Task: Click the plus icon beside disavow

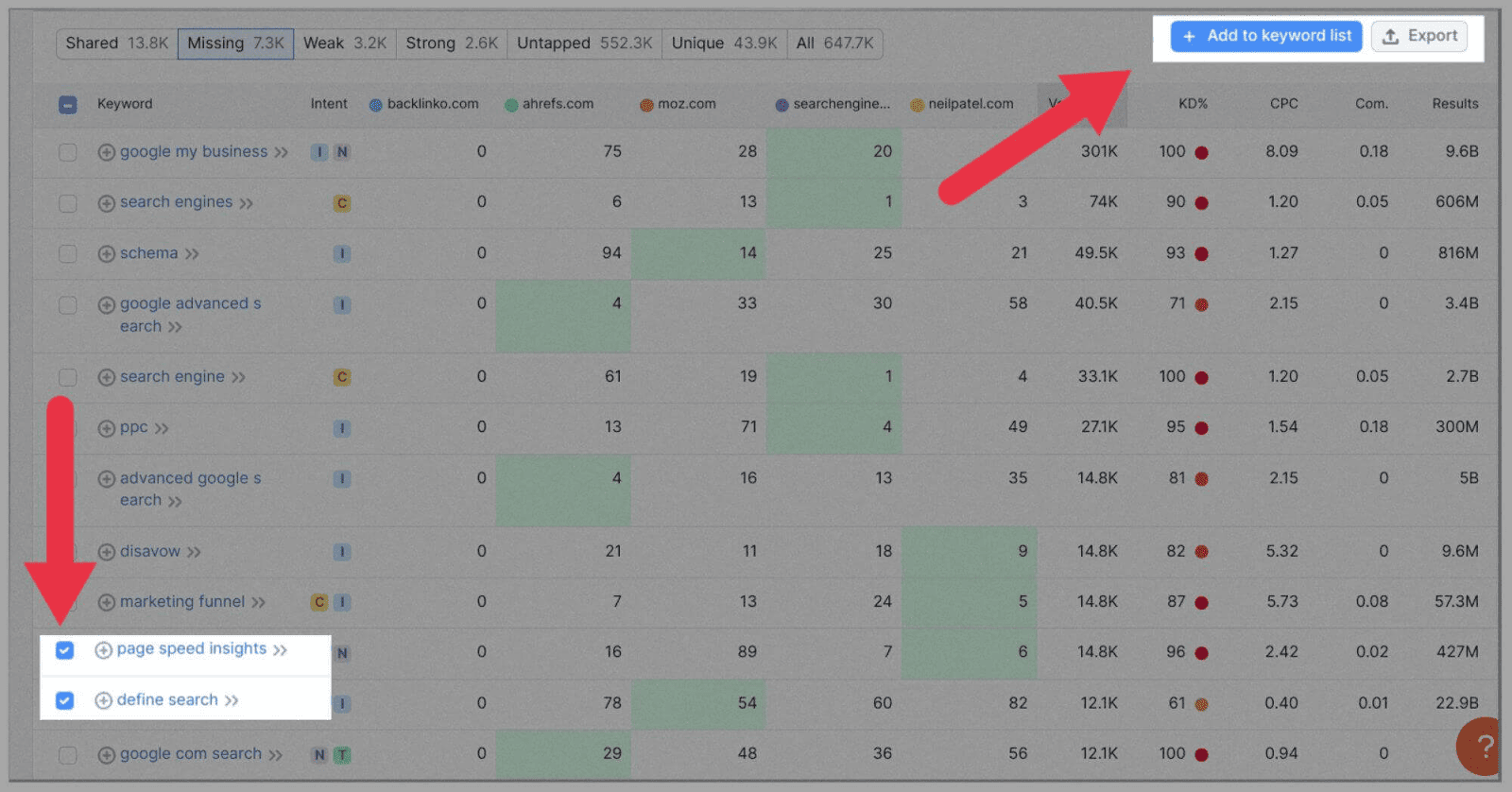Action: [107, 552]
